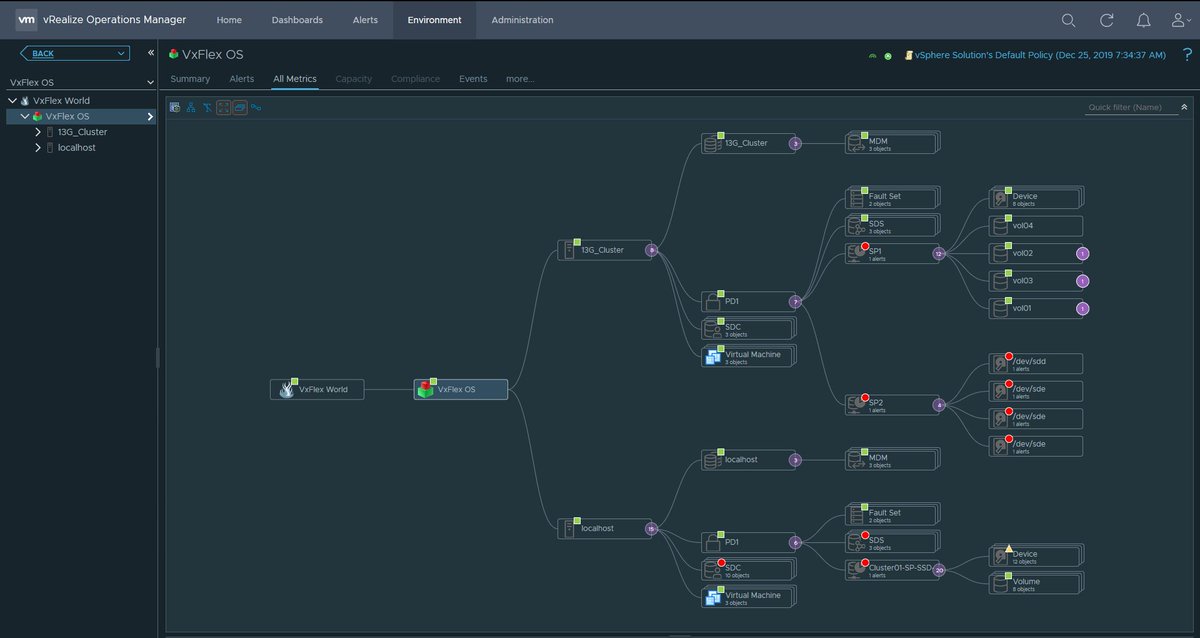Click the Cluster01-SP-SSD node
This screenshot has height=638, width=1200.
[892, 570]
